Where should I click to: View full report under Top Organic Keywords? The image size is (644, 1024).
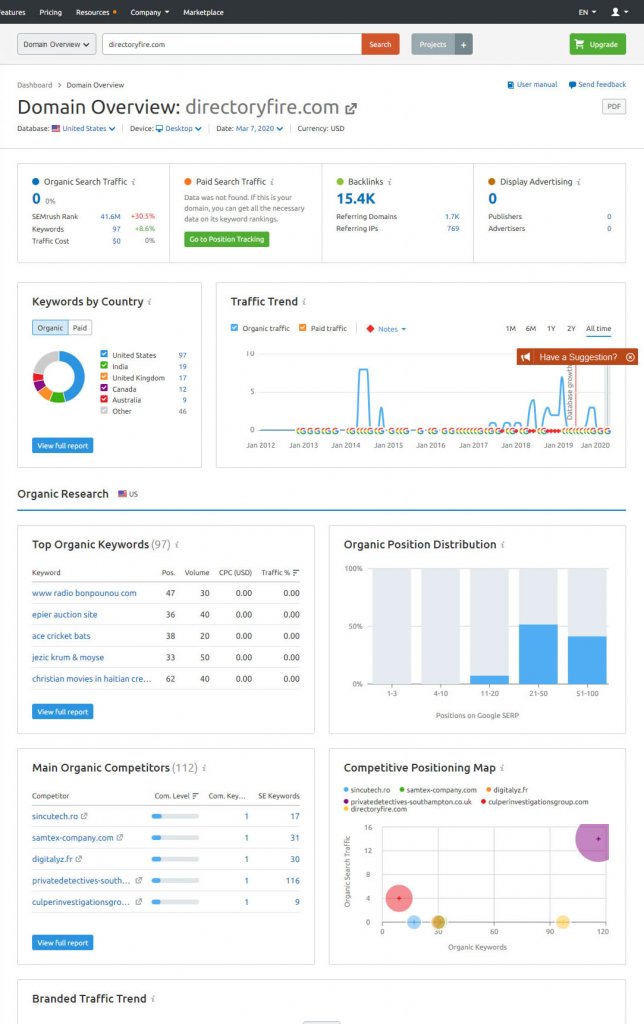coord(63,711)
